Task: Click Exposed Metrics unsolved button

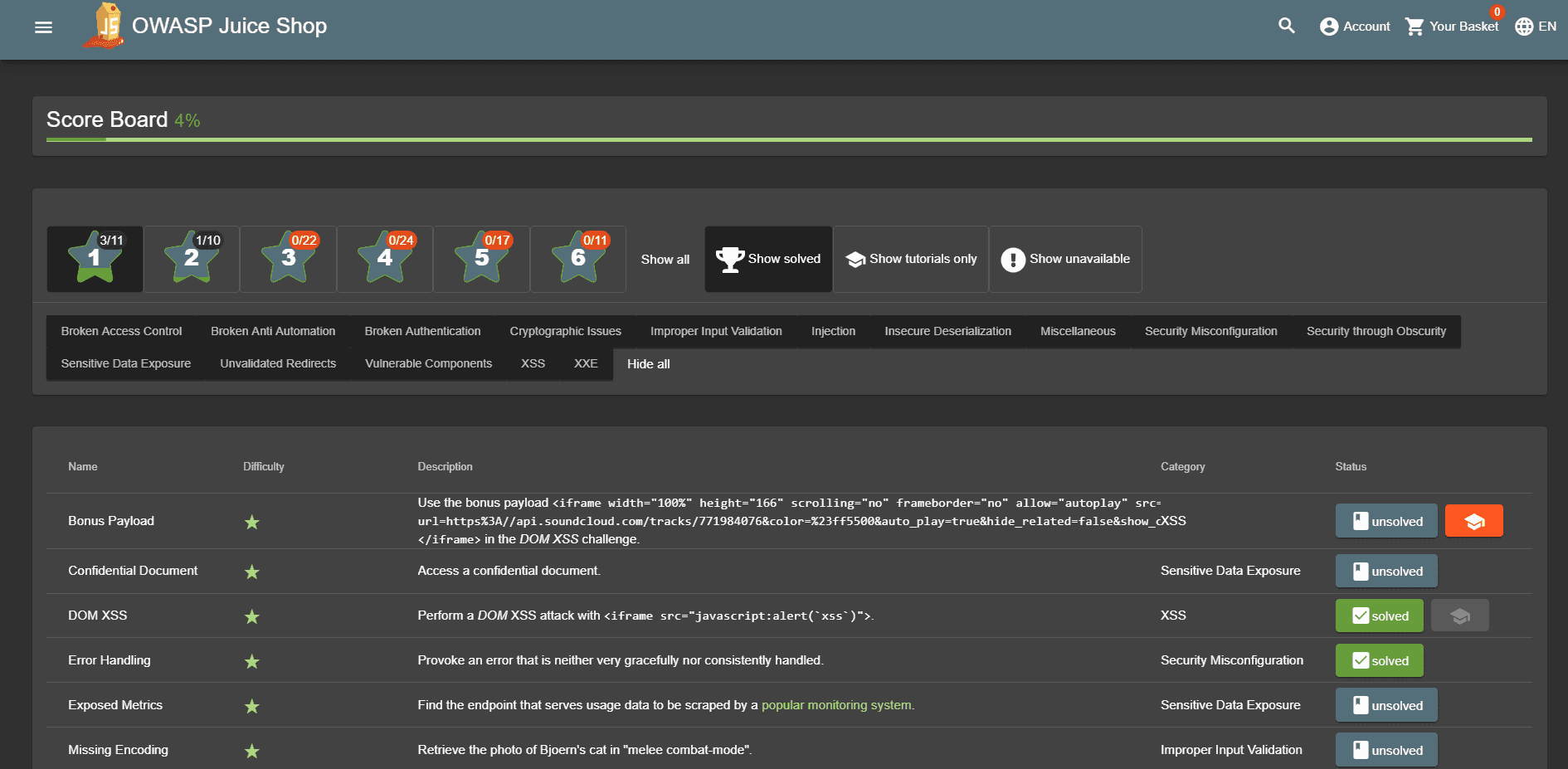Action: 1386,705
